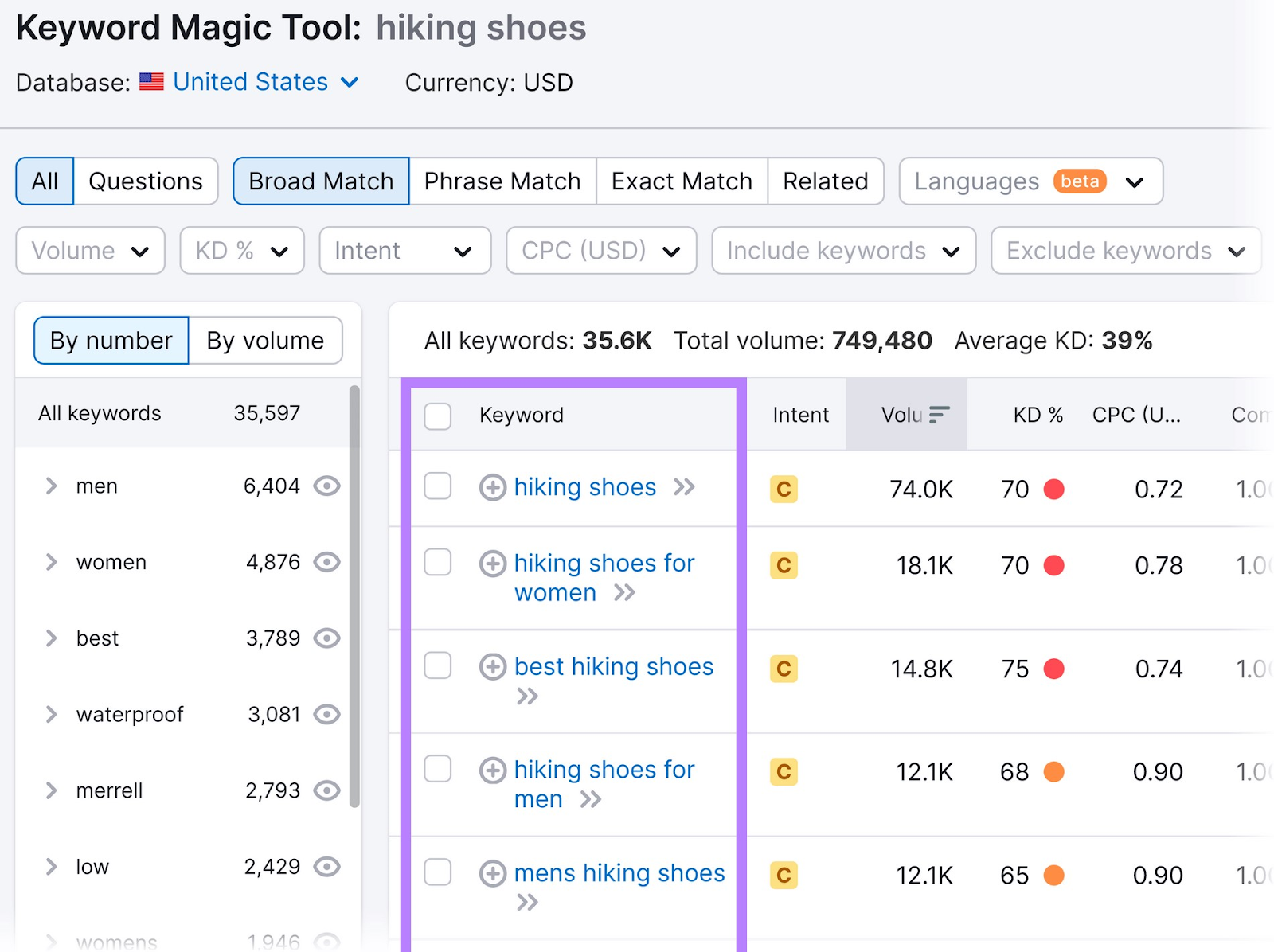Screen dimensions: 1274x952
Task: Click the plus icon beside "best hiking shoes"
Action: click(492, 667)
